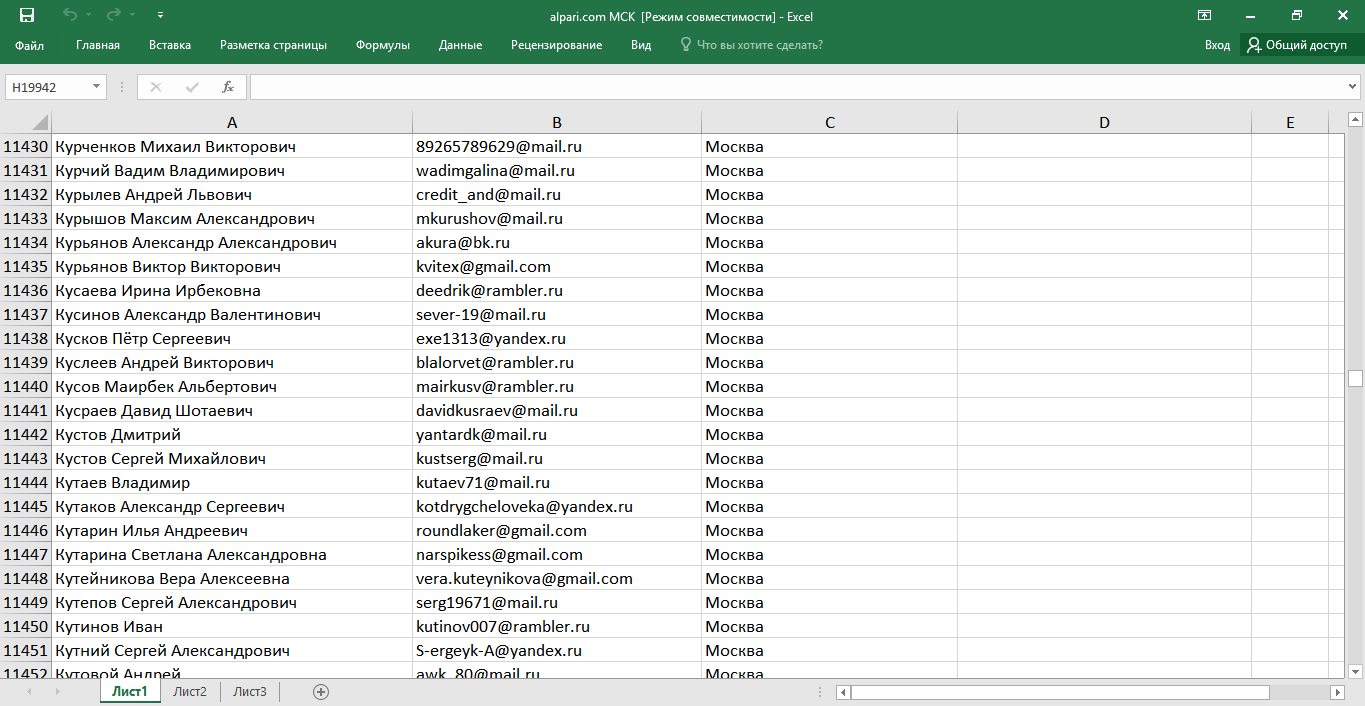
Task: Select column B header
Action: pyautogui.click(x=557, y=122)
